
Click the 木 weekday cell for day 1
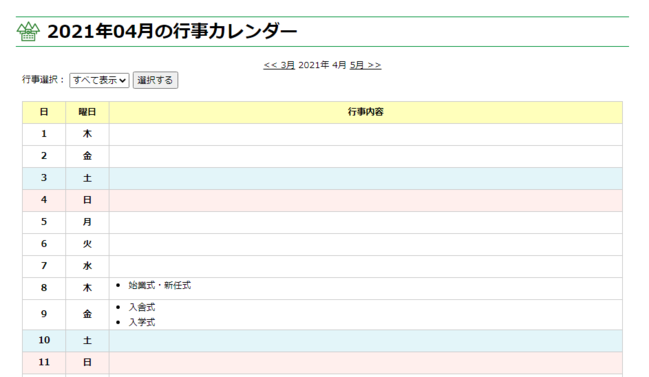tap(87, 134)
